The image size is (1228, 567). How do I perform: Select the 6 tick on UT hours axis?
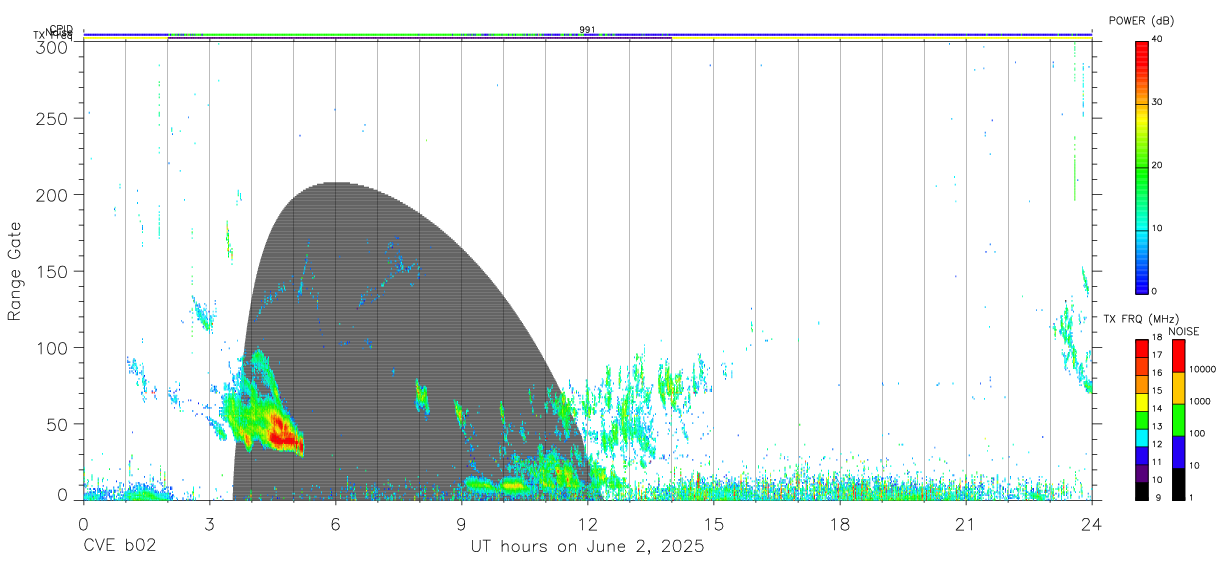[x=335, y=523]
